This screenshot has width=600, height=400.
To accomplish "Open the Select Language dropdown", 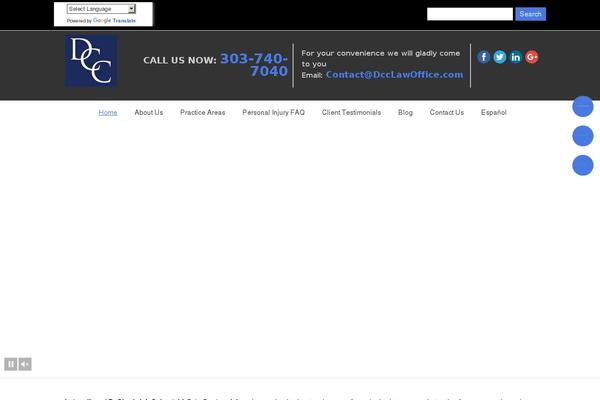I will pyautogui.click(x=101, y=9).
